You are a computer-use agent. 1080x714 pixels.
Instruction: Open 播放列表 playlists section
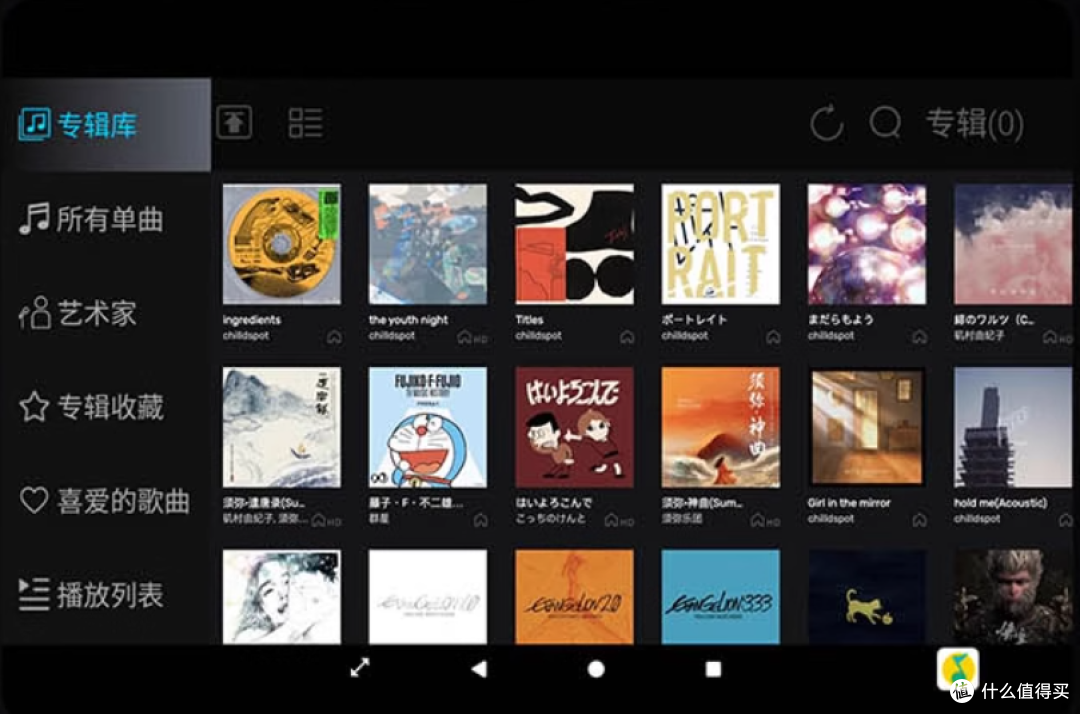pos(92,594)
